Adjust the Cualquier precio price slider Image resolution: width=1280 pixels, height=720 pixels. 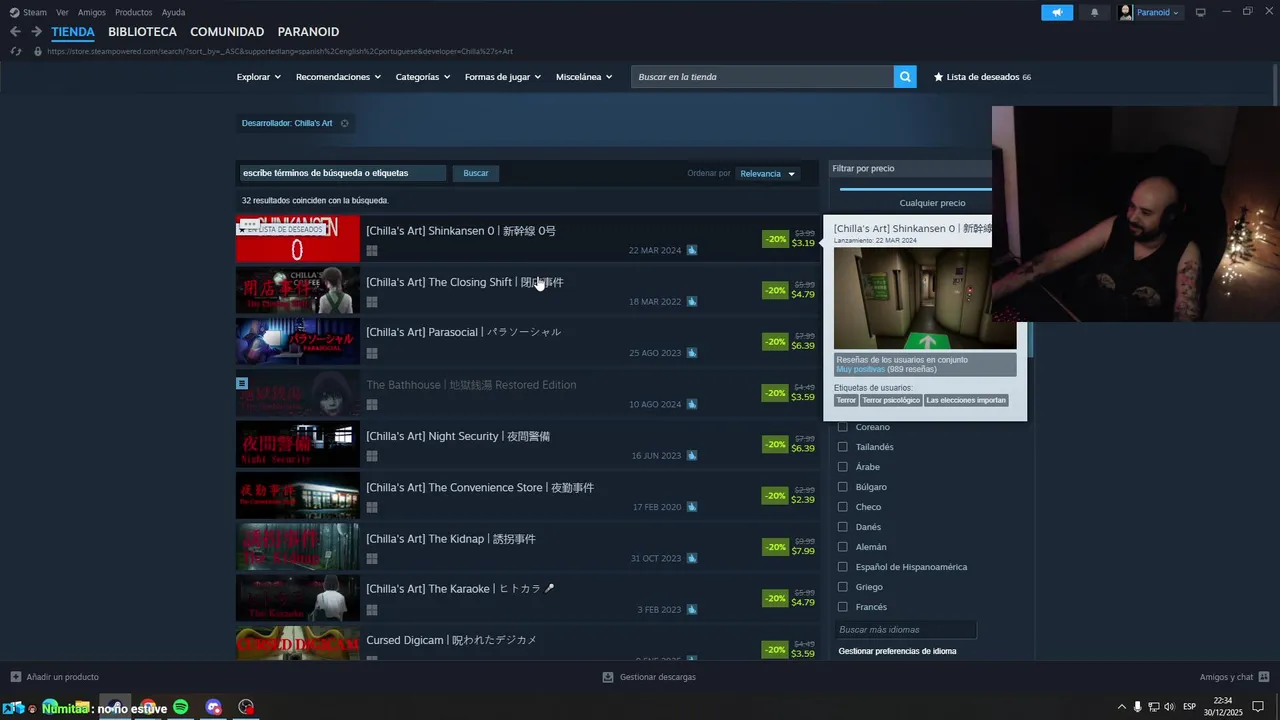click(916, 188)
